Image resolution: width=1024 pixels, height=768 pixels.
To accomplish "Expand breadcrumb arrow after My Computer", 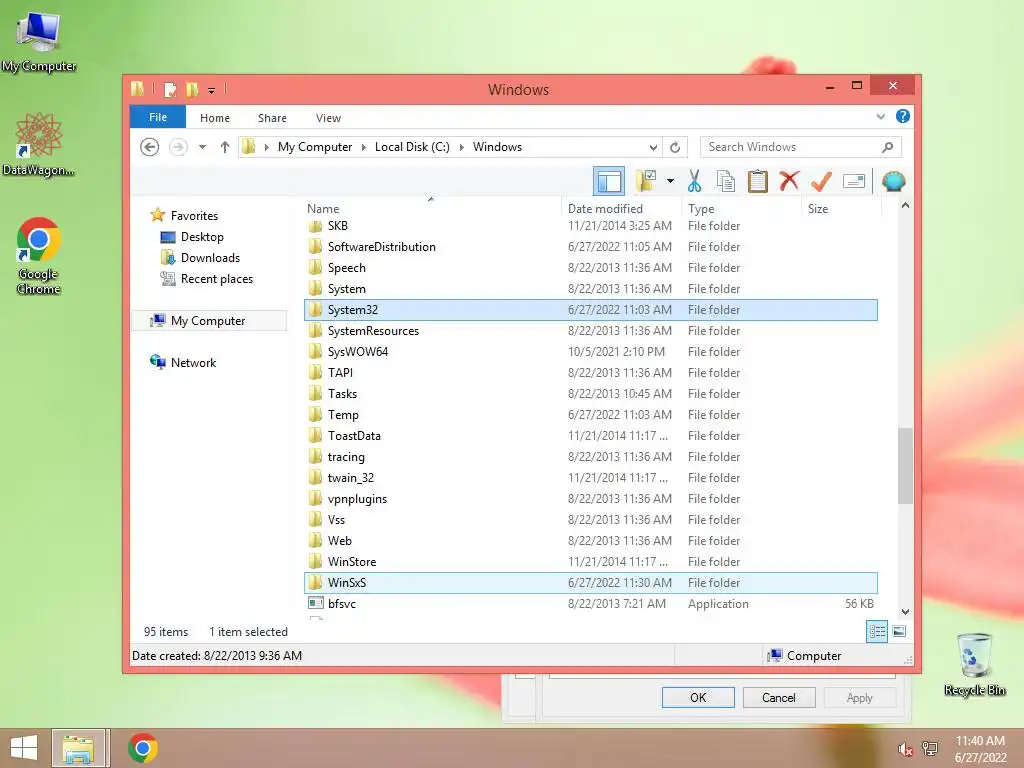I will pyautogui.click(x=364, y=147).
